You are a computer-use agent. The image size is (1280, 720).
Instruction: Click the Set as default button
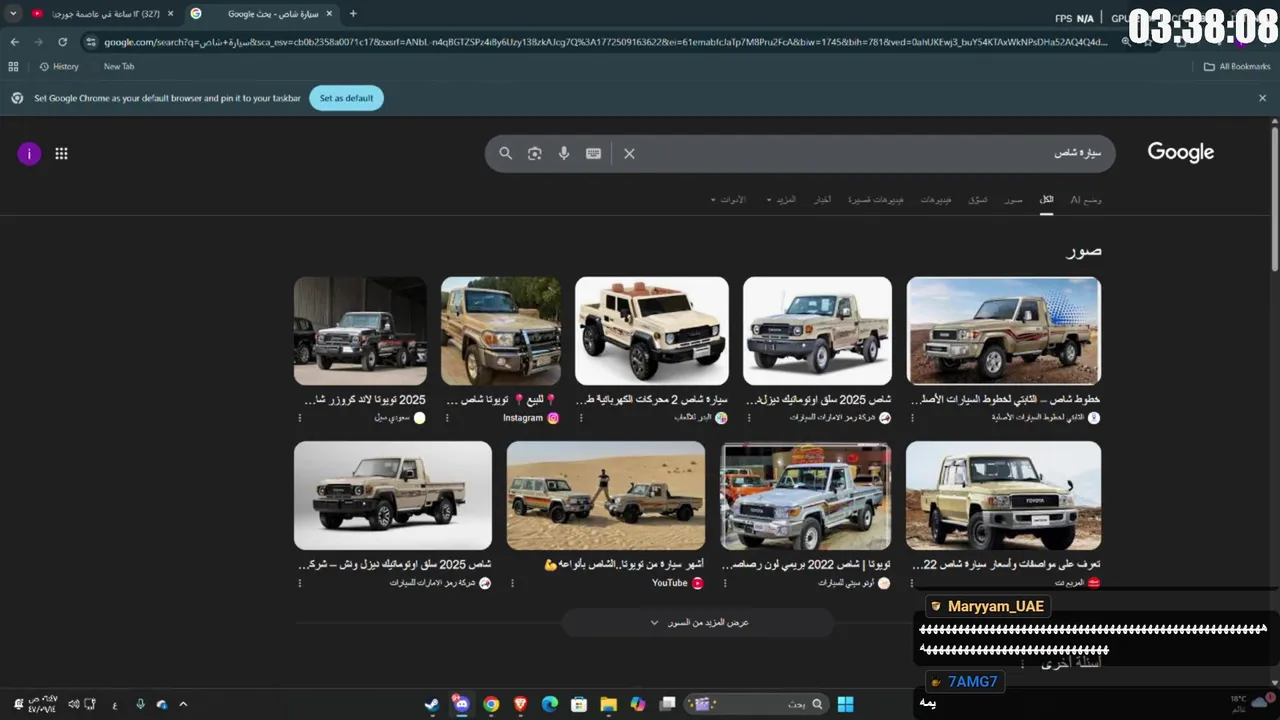pyautogui.click(x=346, y=98)
